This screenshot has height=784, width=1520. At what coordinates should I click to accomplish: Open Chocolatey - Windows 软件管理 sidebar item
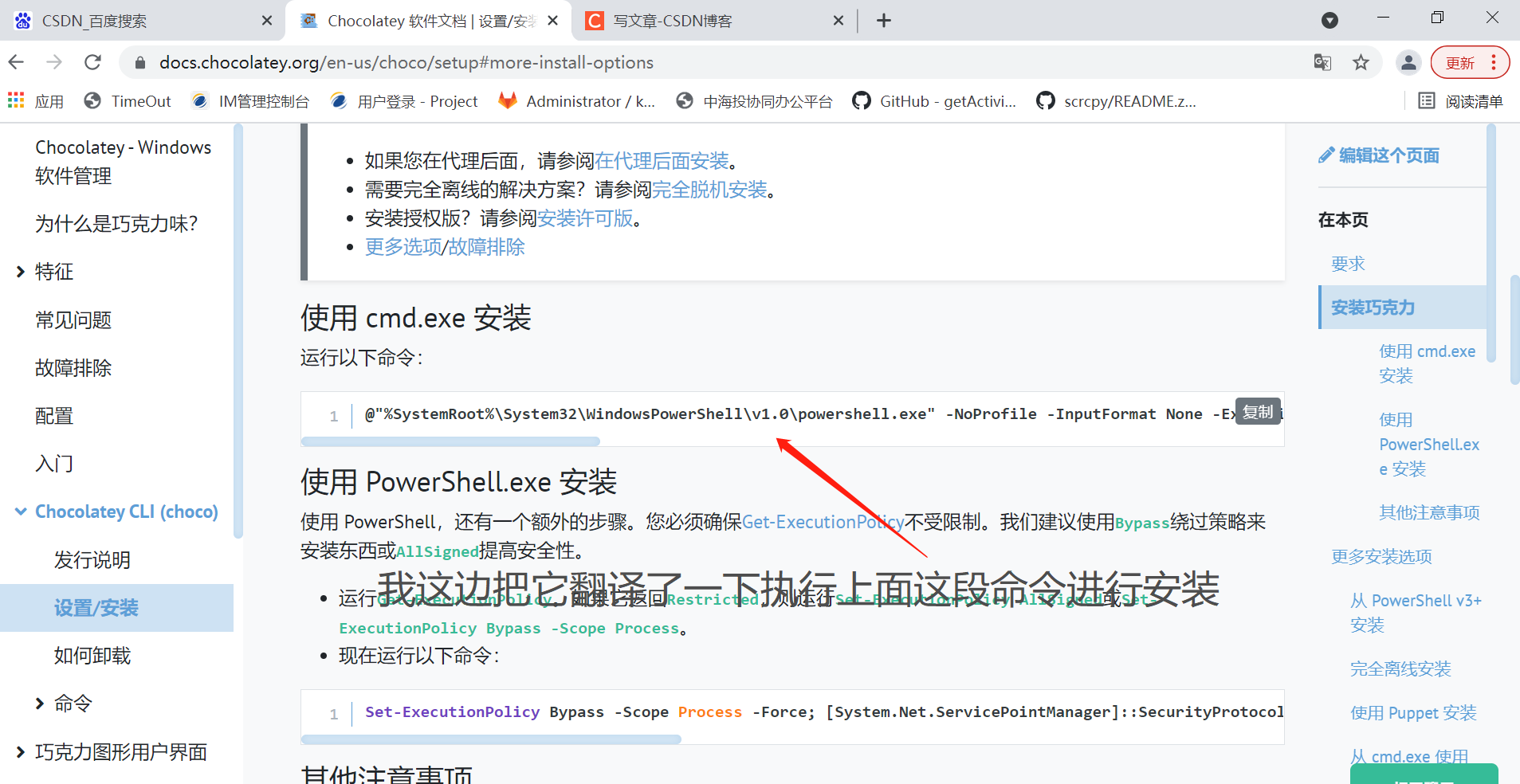pyautogui.click(x=124, y=162)
